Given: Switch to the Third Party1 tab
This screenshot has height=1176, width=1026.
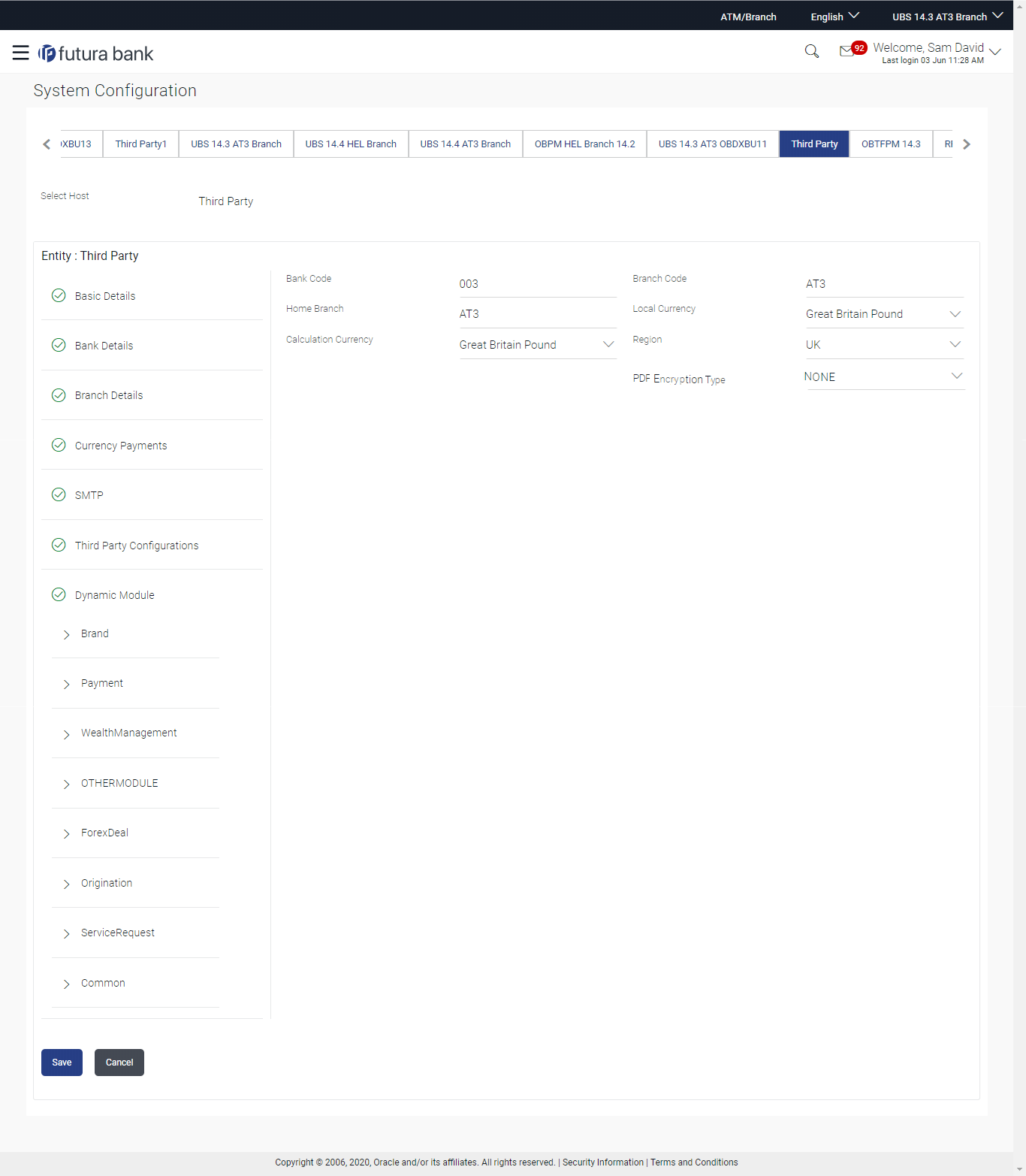Looking at the screenshot, I should click(141, 144).
